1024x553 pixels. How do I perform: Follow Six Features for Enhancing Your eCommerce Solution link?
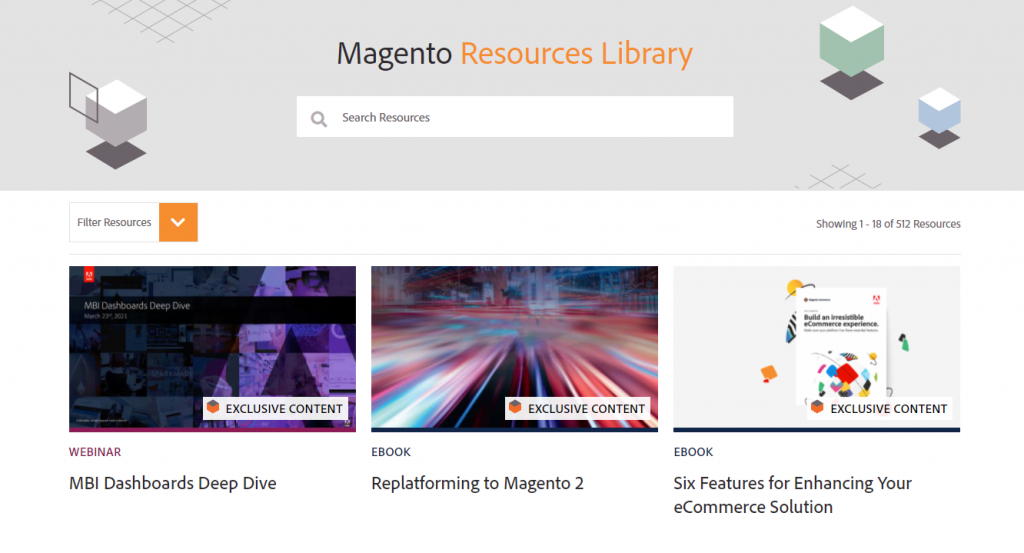tap(793, 495)
